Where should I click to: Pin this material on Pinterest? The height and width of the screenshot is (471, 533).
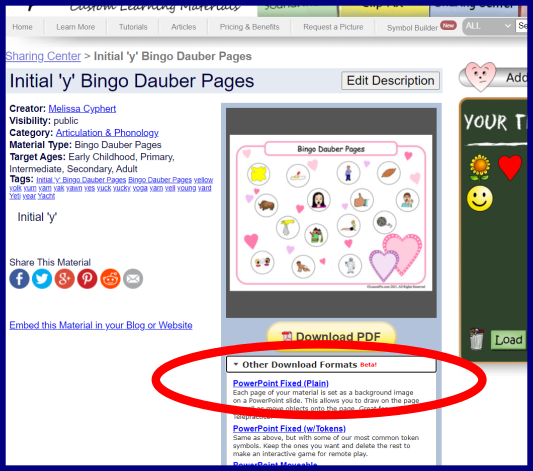(87, 279)
